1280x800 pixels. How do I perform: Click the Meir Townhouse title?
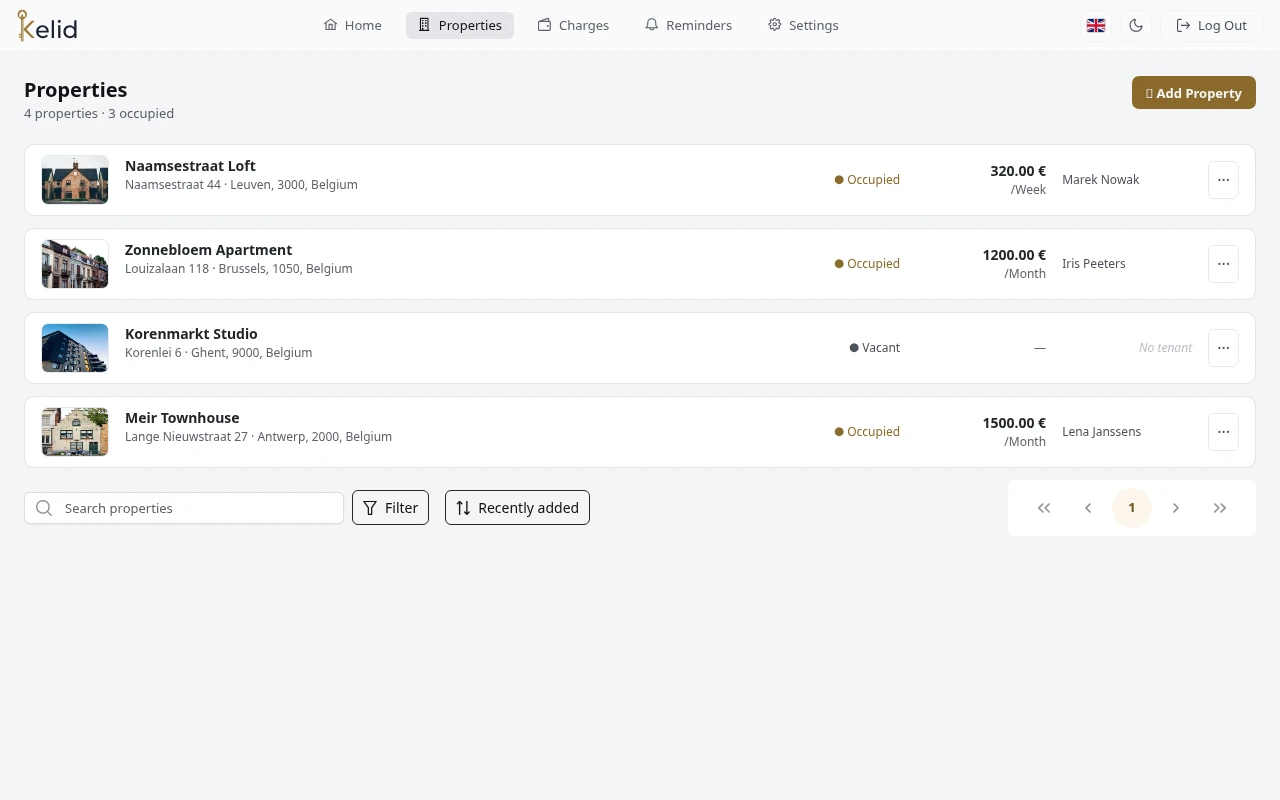[182, 418]
